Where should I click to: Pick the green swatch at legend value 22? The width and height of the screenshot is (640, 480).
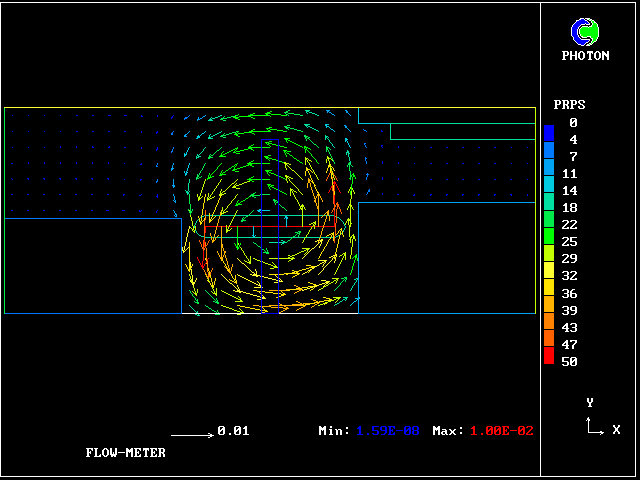[x=549, y=225]
